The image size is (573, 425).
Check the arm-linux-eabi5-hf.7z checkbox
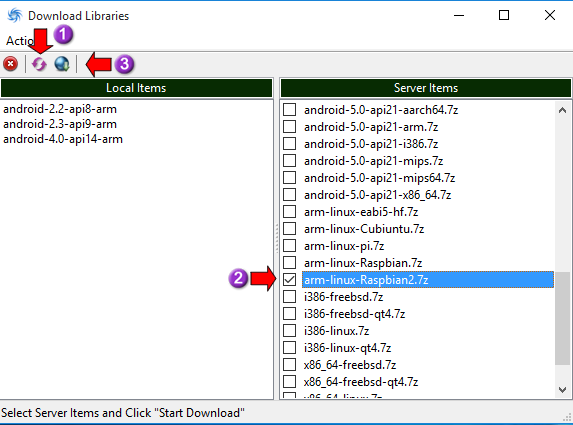pyautogui.click(x=289, y=212)
